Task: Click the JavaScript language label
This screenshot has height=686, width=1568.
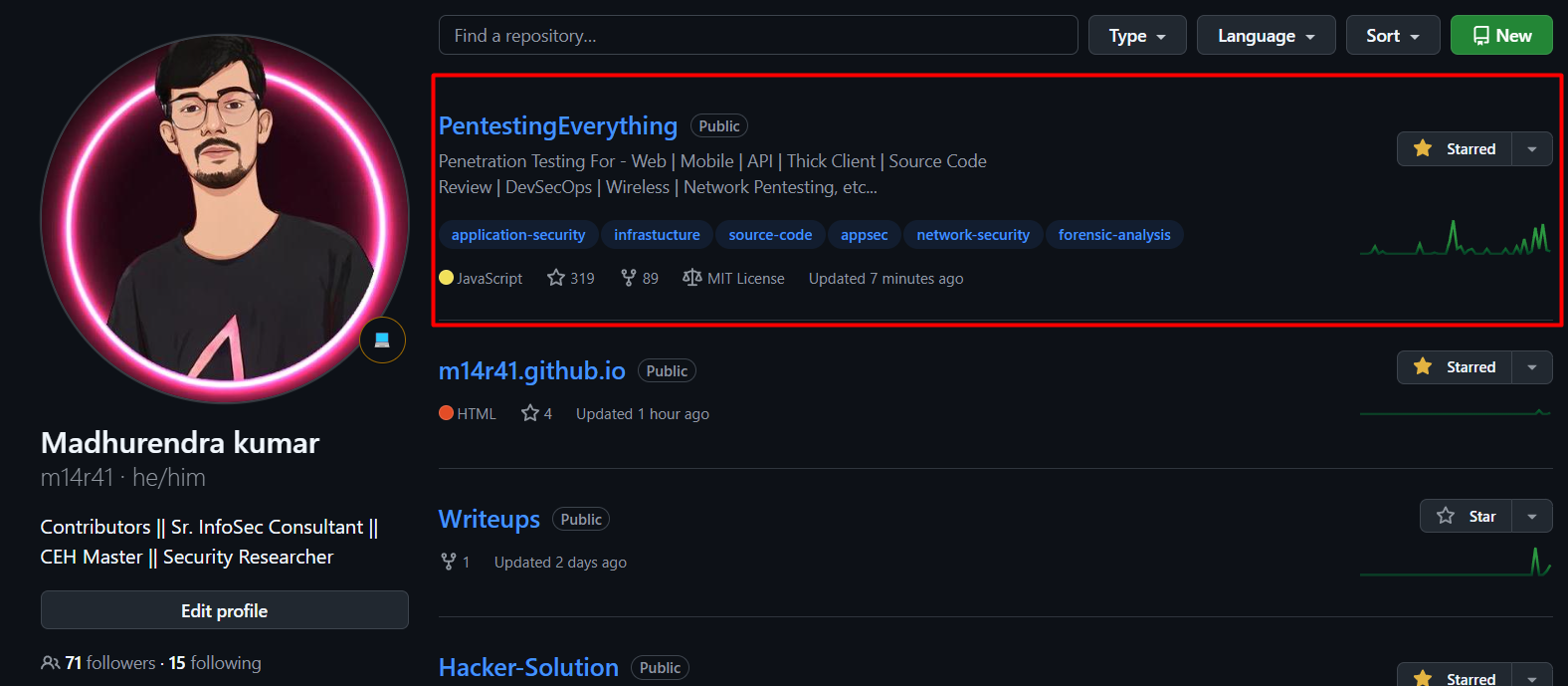Action: click(490, 279)
